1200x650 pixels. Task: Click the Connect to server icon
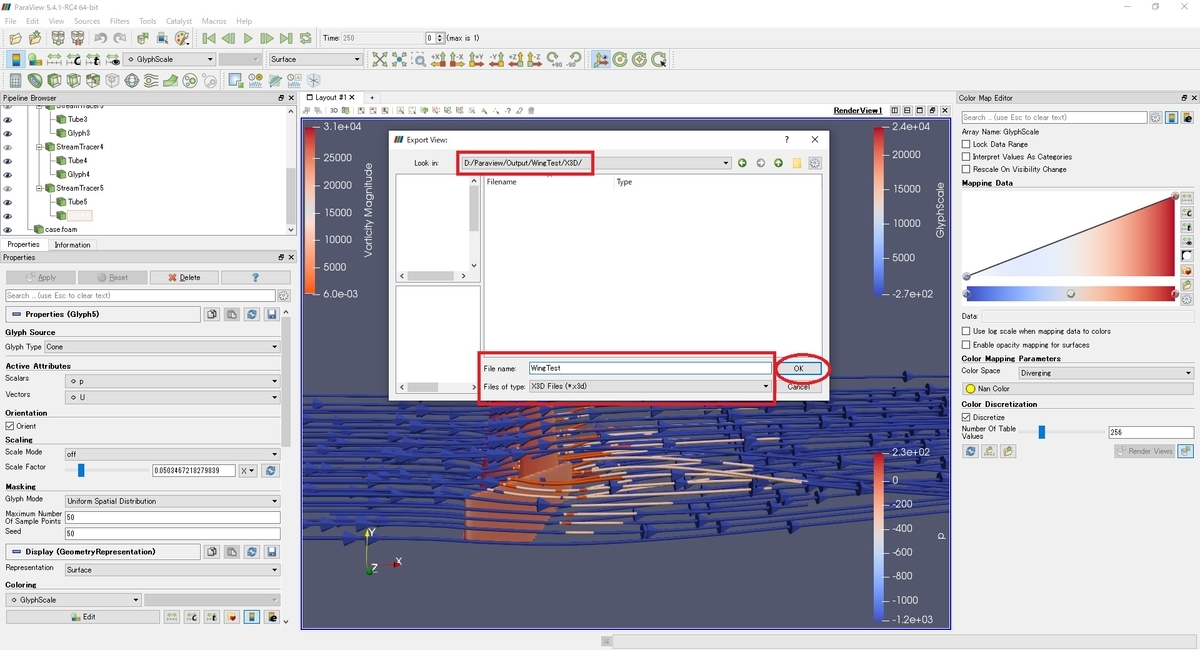point(58,38)
